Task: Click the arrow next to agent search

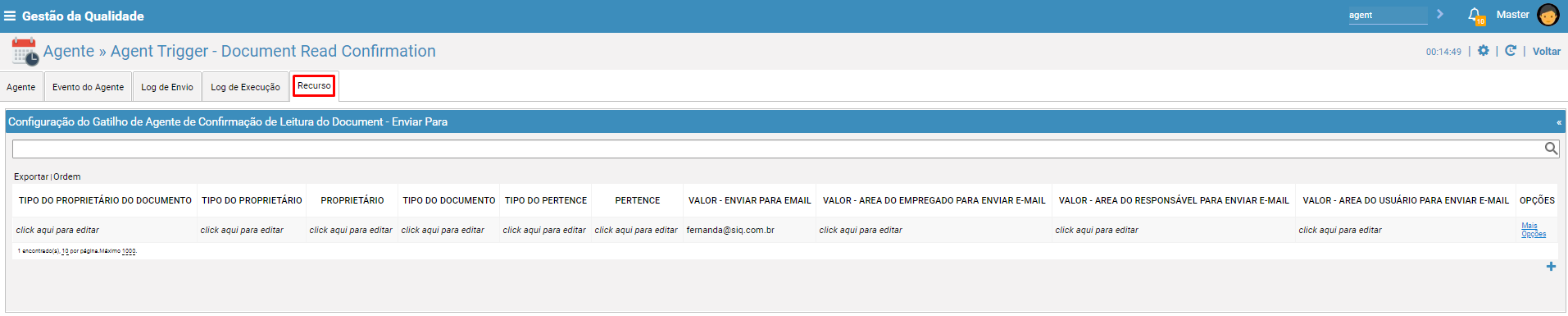Action: pos(1440,14)
